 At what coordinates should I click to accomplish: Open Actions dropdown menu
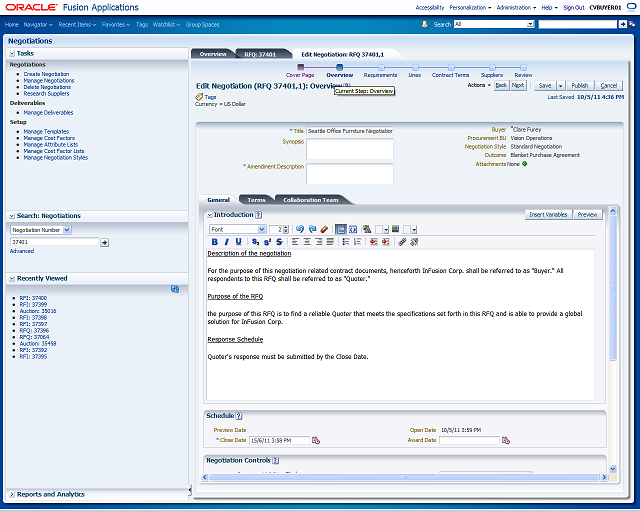click(479, 85)
